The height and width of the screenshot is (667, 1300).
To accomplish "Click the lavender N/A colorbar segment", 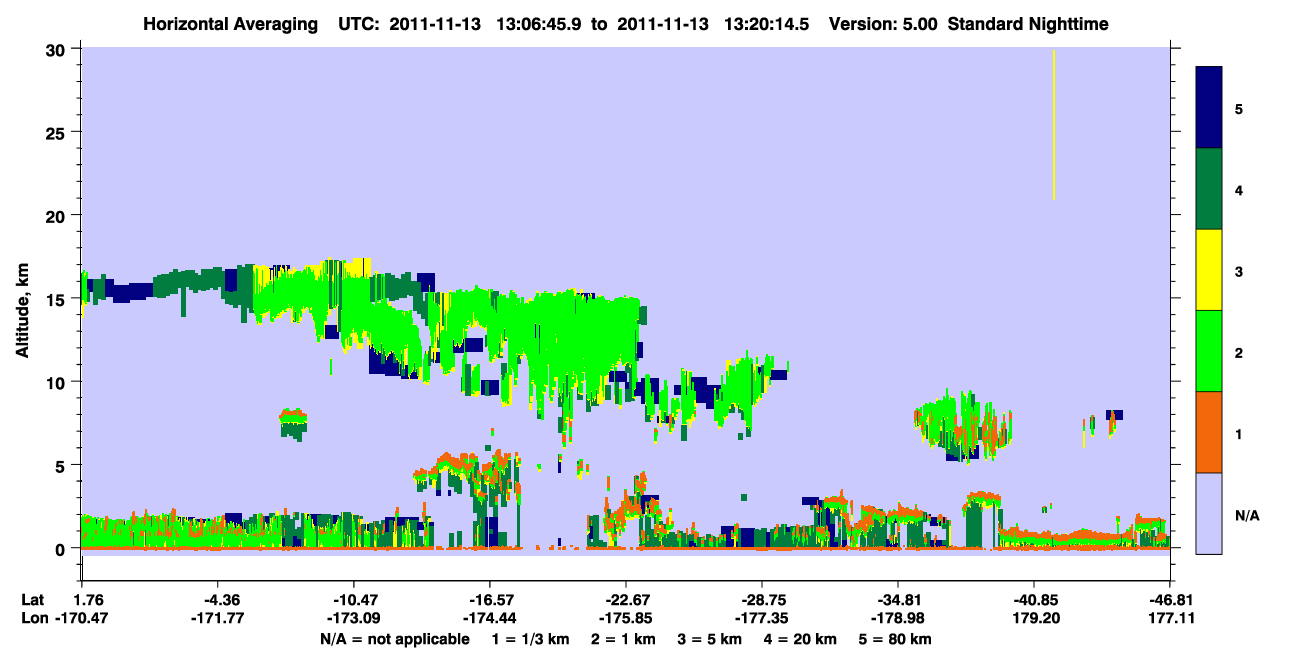I will (1209, 512).
